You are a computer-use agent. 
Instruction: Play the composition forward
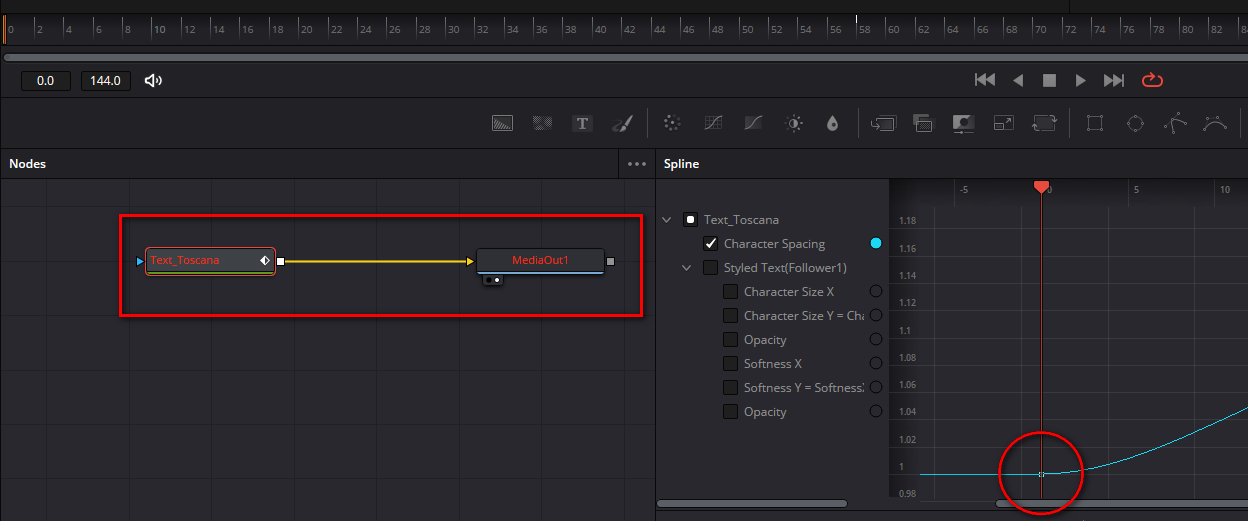pos(1081,80)
